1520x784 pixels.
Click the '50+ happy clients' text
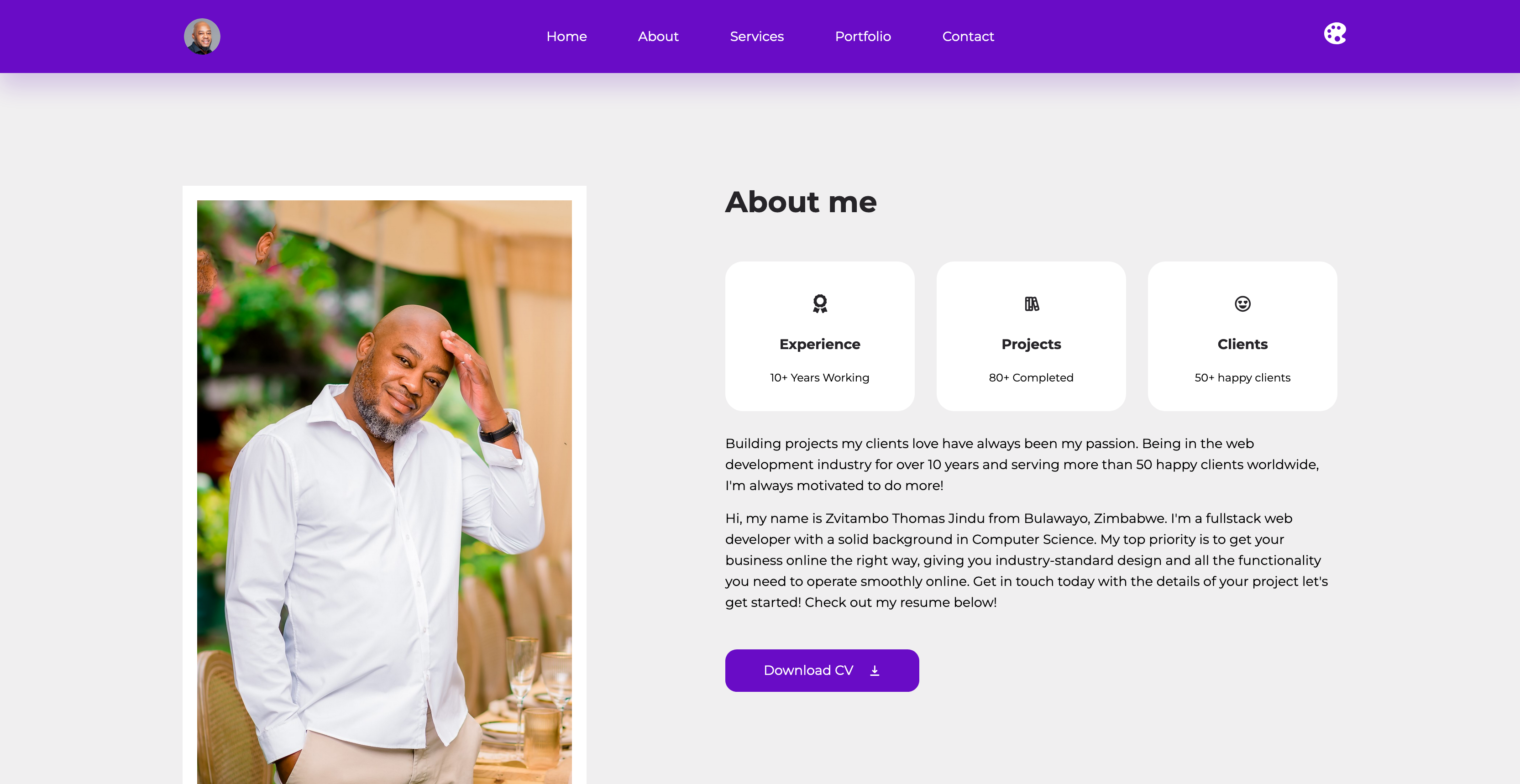1242,377
